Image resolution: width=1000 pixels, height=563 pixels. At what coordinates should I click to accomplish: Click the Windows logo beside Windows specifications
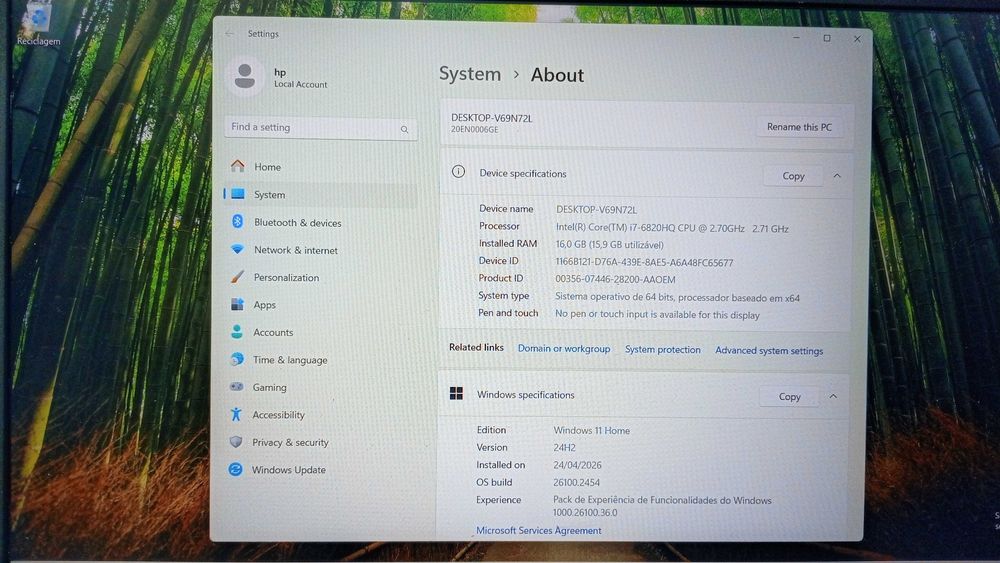coord(456,393)
